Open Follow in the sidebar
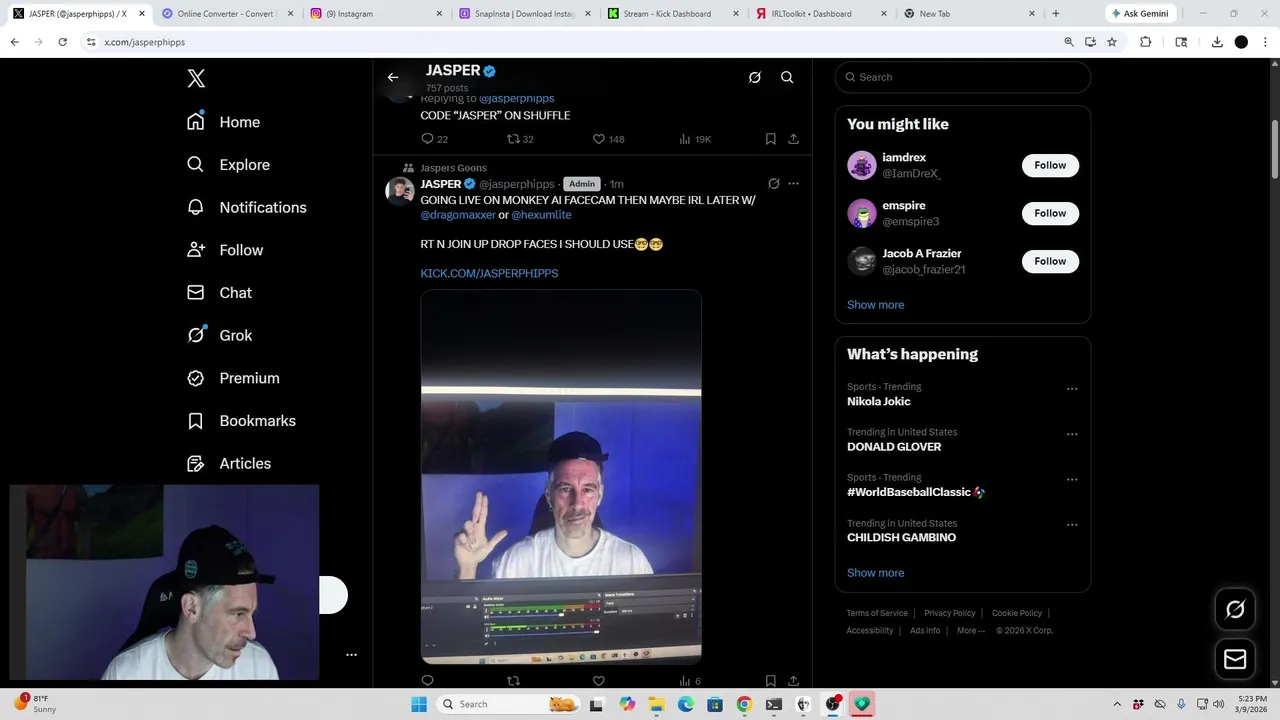 tap(225, 250)
